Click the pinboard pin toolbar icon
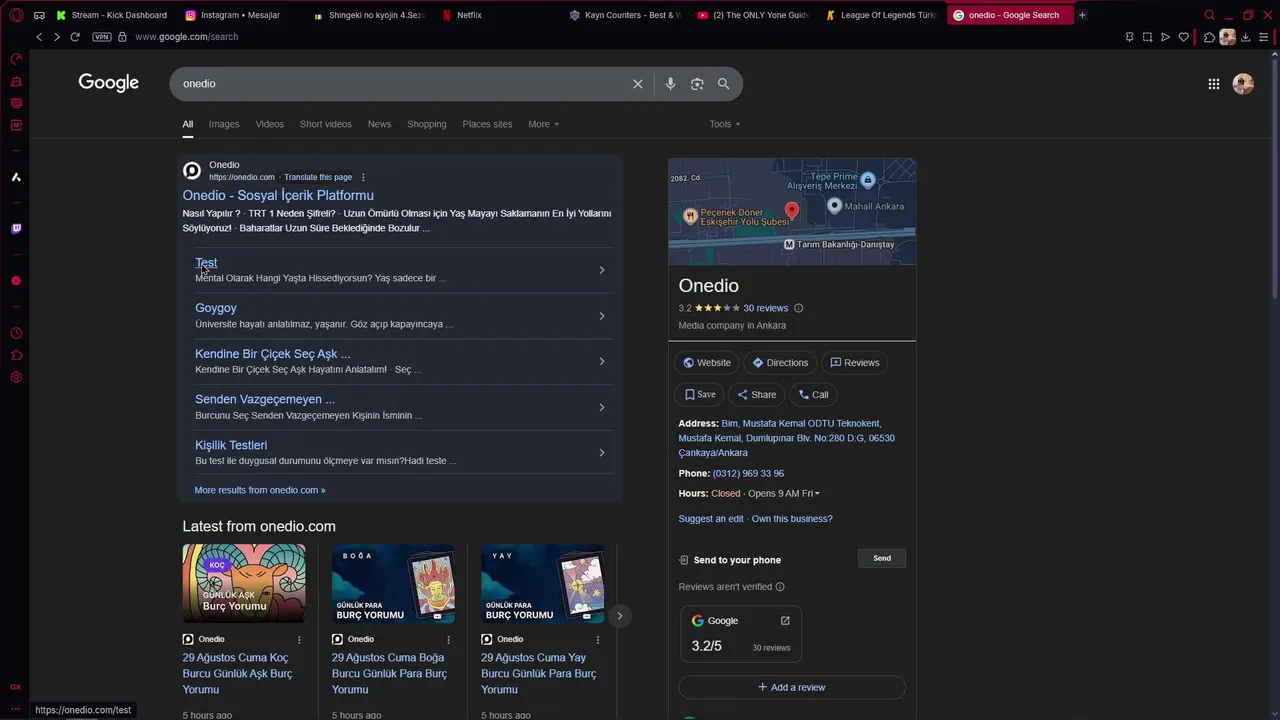 tap(1129, 37)
